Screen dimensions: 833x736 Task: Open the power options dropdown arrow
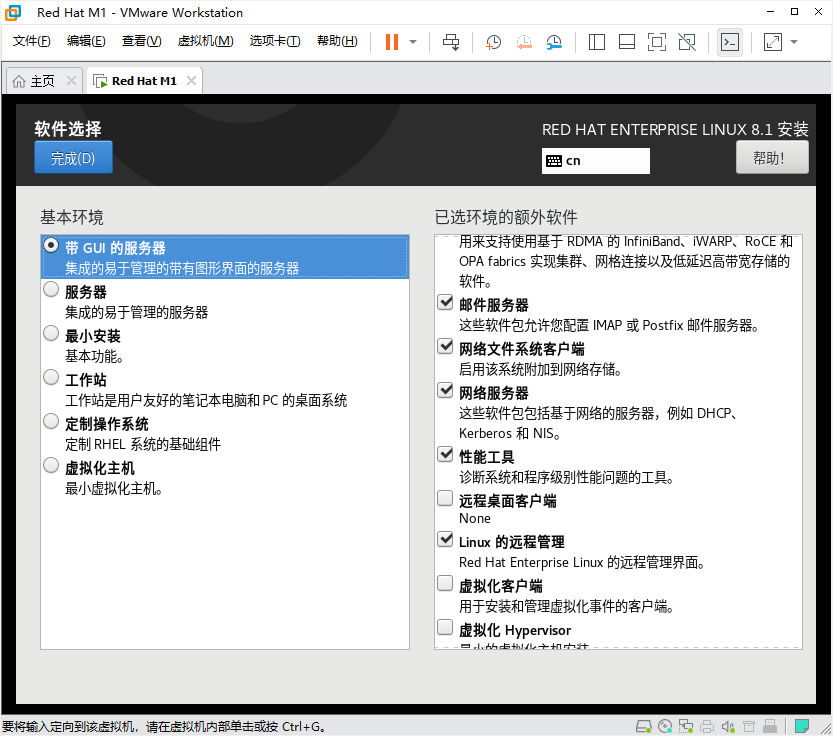coord(413,42)
